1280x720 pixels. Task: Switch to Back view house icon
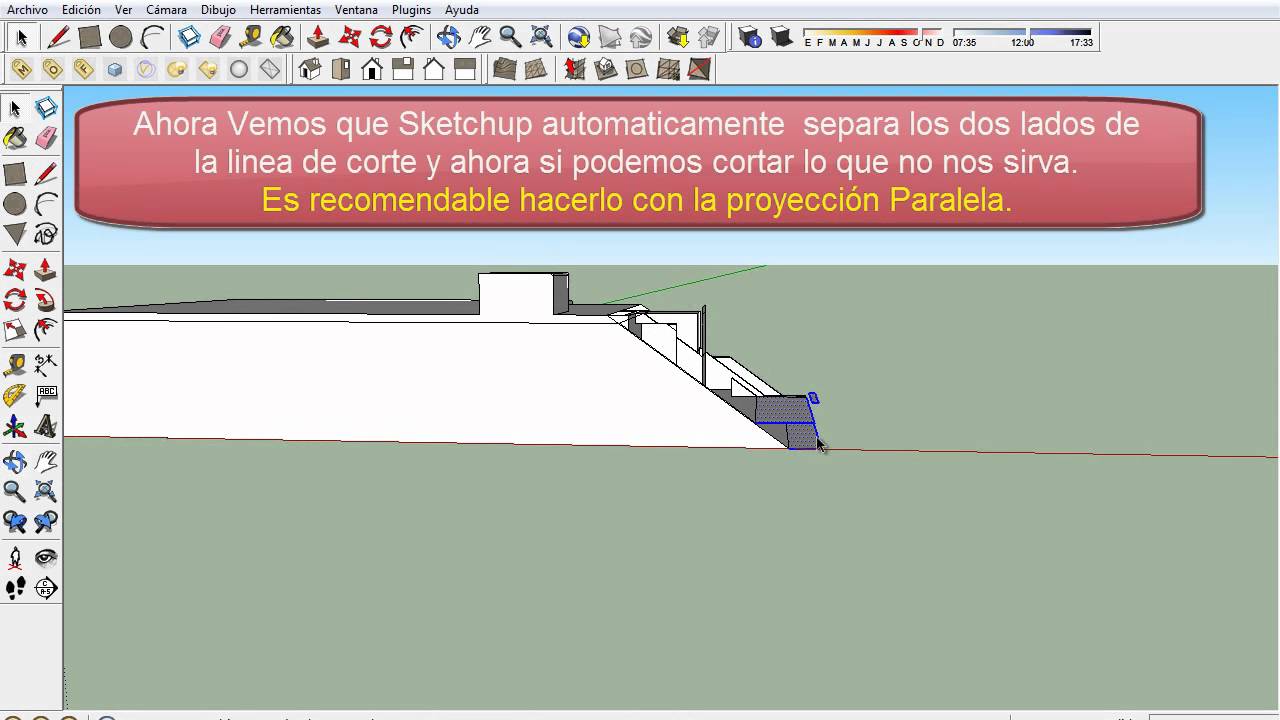click(x=434, y=69)
